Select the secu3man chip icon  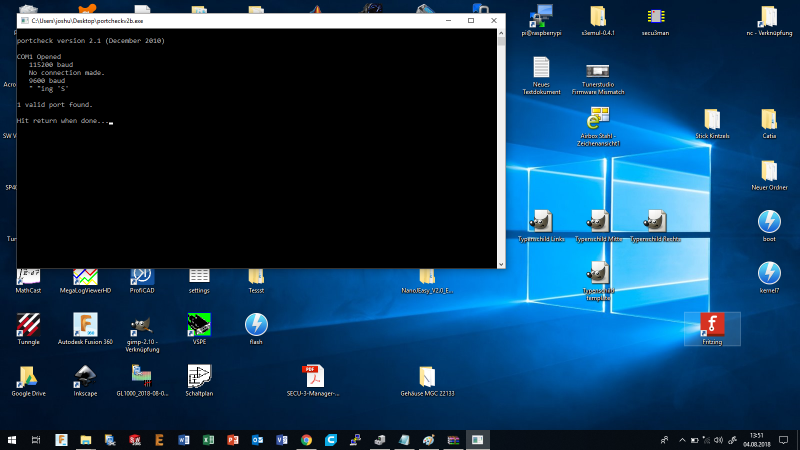click(x=656, y=16)
